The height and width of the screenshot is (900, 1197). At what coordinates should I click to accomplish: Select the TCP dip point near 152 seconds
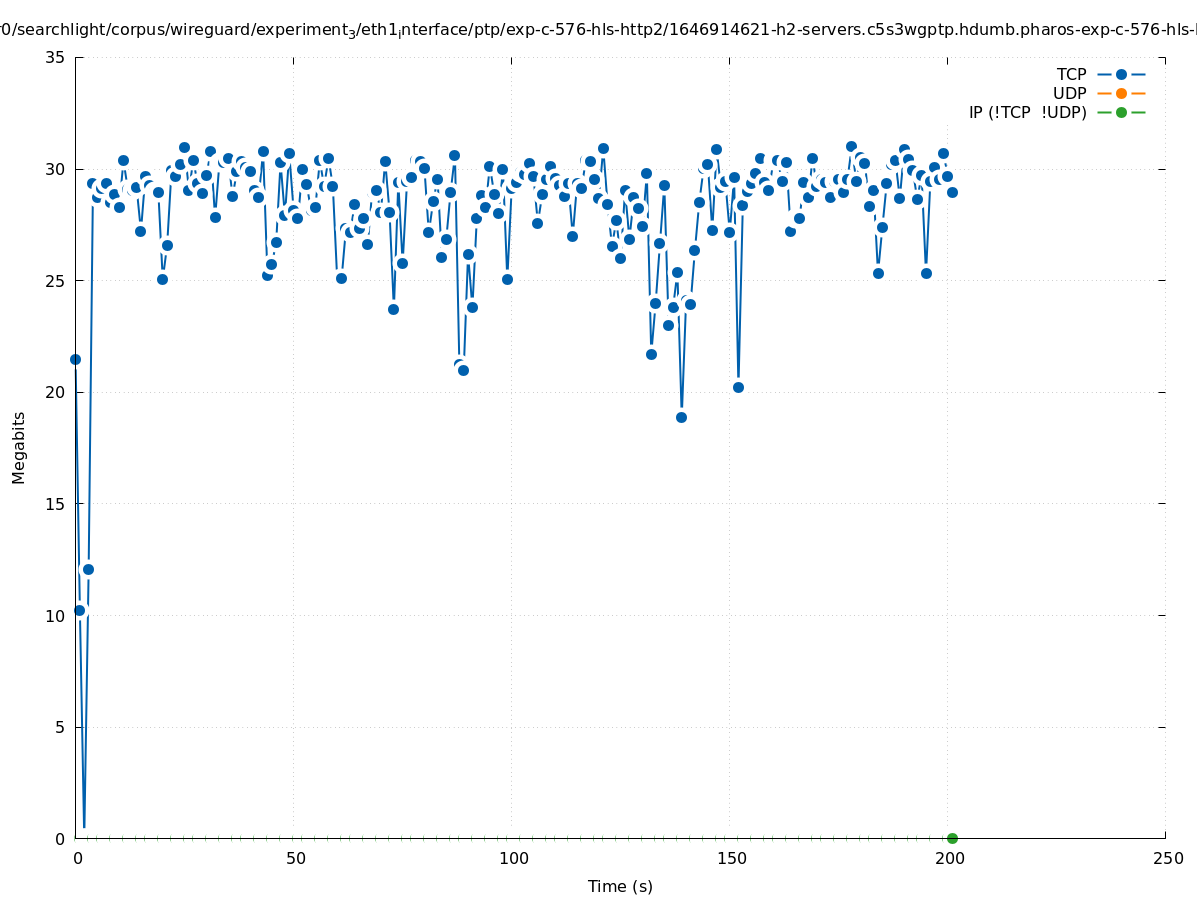(738, 387)
